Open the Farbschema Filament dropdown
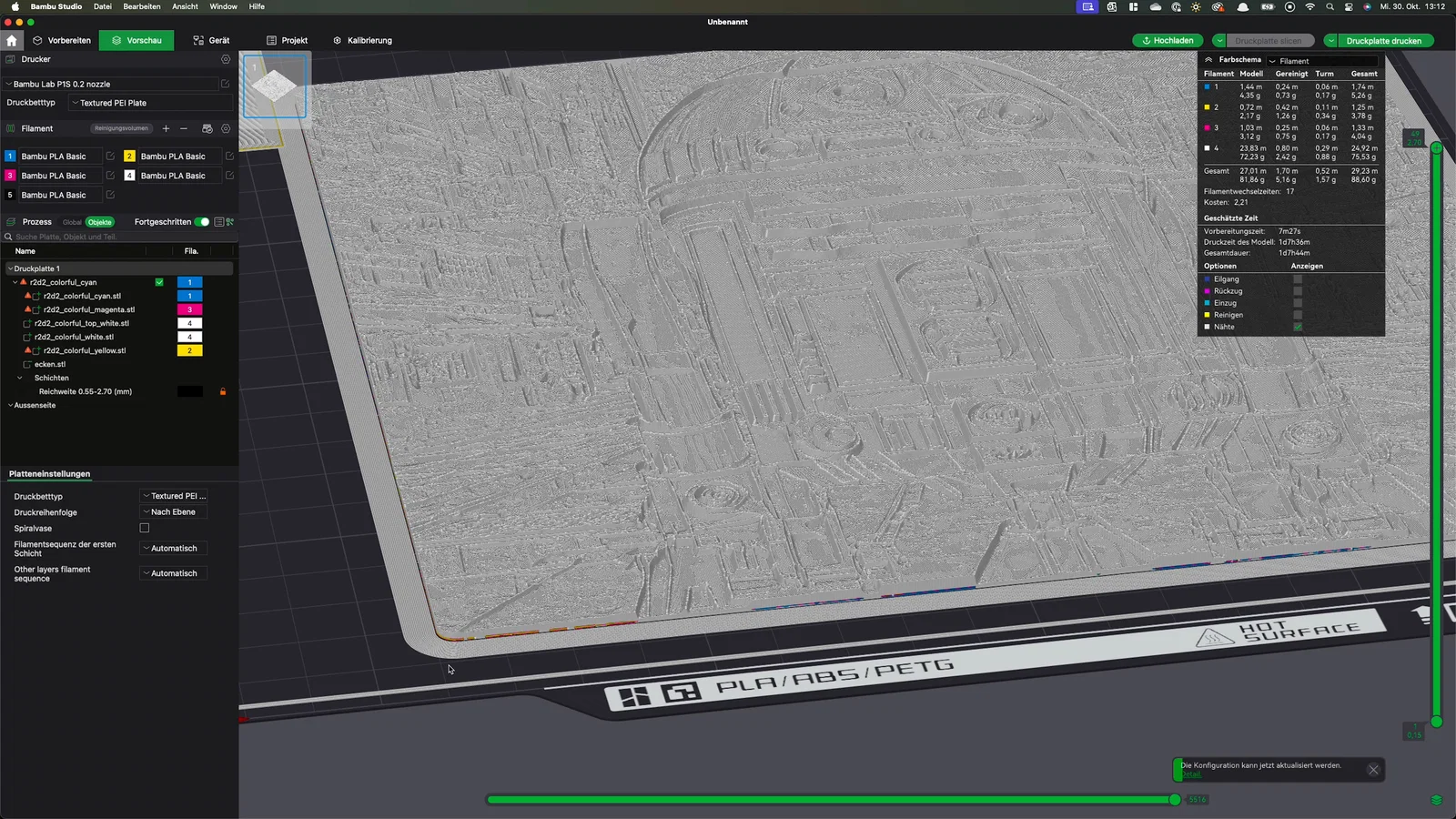The height and width of the screenshot is (819, 1456). coord(1322,61)
